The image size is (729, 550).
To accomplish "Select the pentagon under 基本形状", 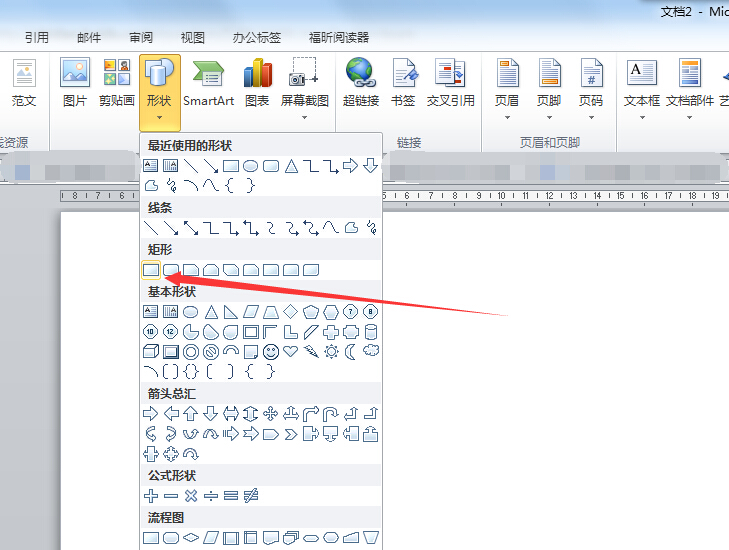I will (x=311, y=311).
